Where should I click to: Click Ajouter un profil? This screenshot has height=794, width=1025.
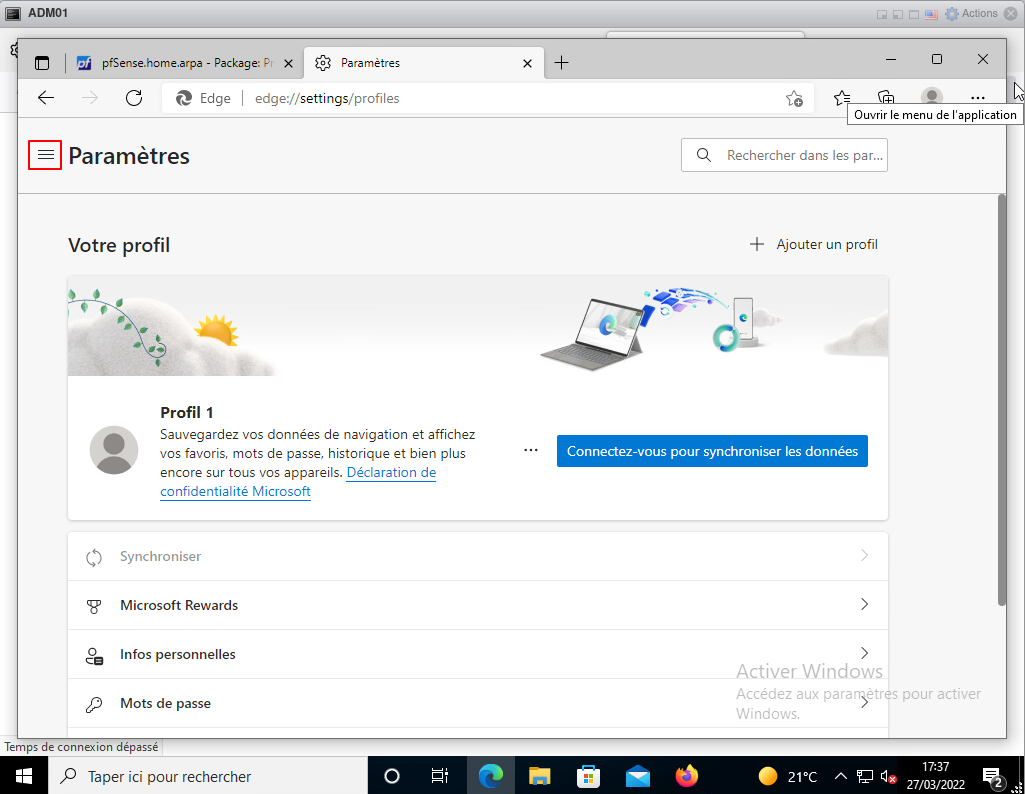tap(814, 244)
